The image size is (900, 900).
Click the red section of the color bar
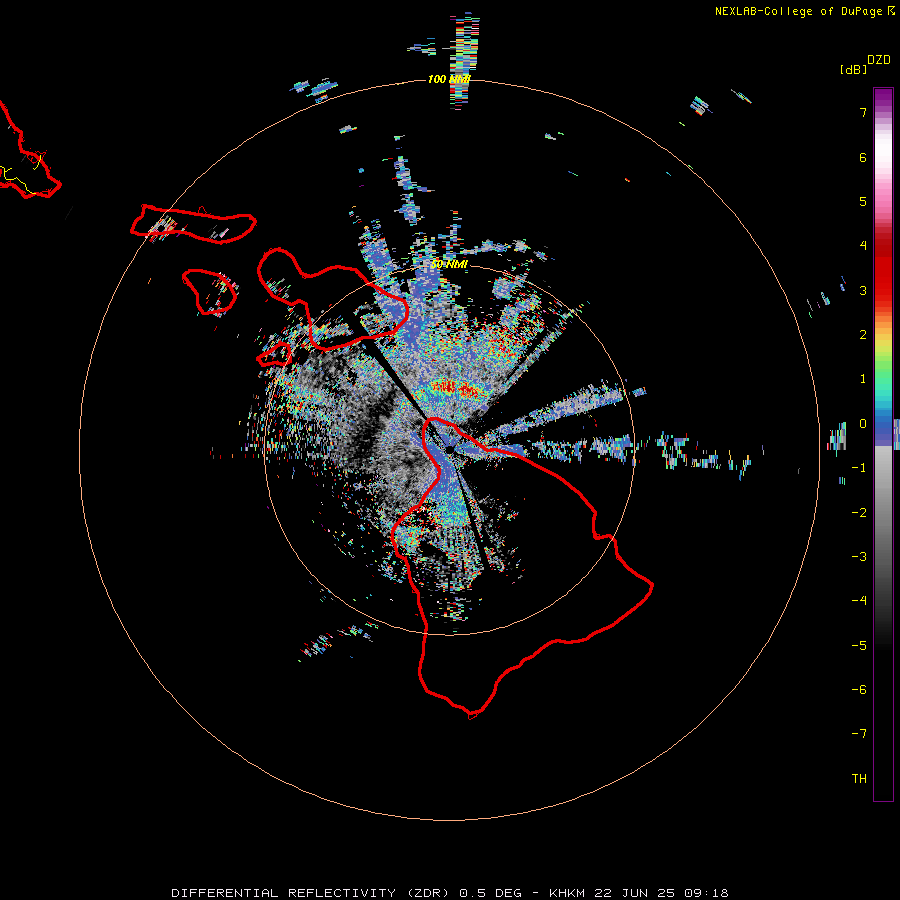[883, 270]
